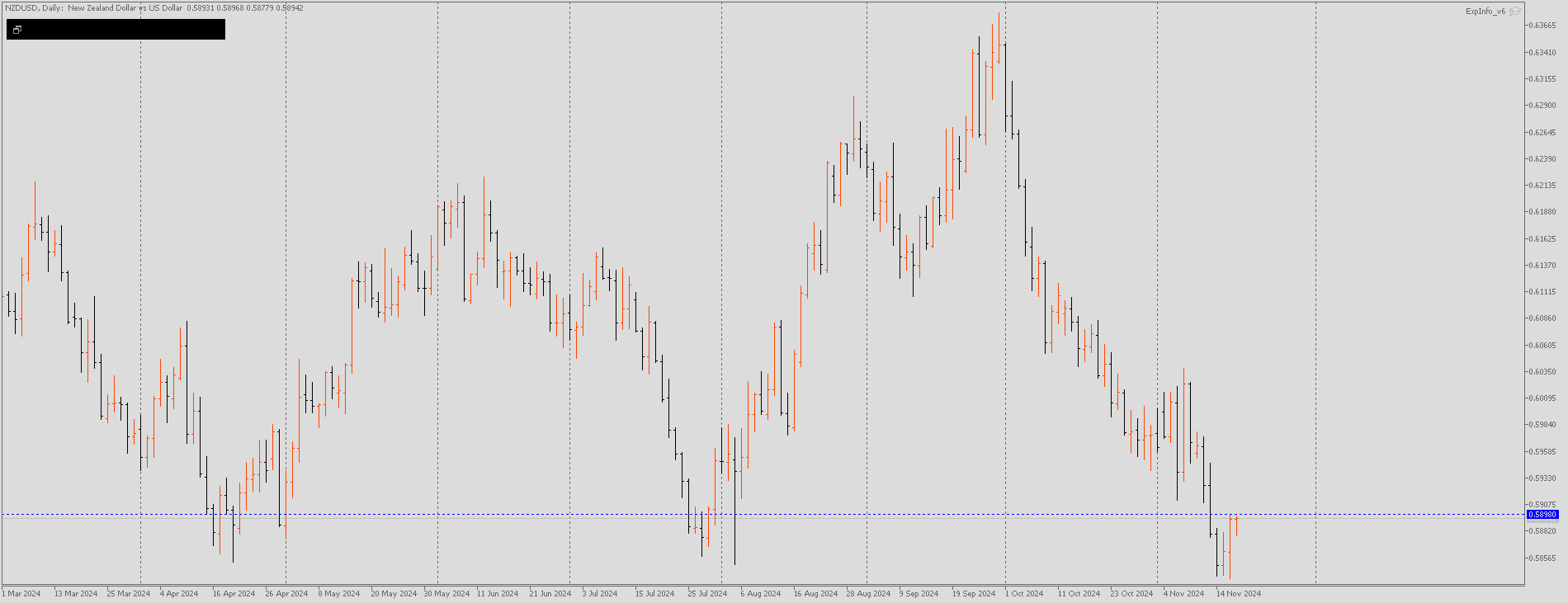Click the 0.60605 price axis label
Viewport: 1568px width, 603px height.
tap(1542, 346)
